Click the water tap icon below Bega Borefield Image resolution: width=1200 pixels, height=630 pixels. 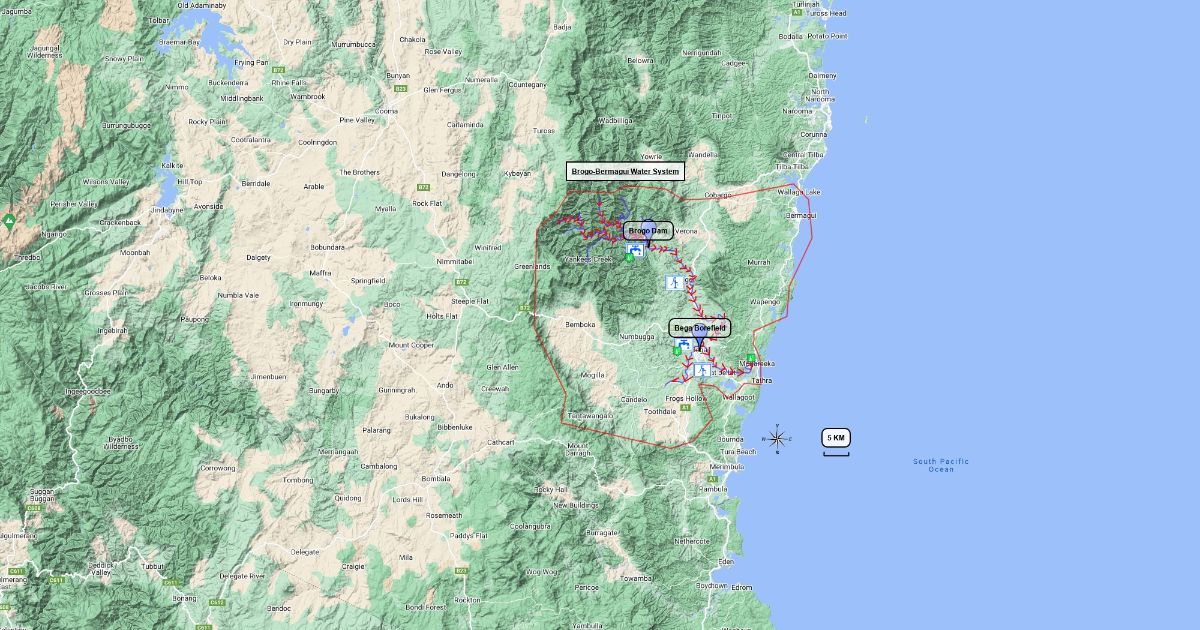[x=682, y=345]
